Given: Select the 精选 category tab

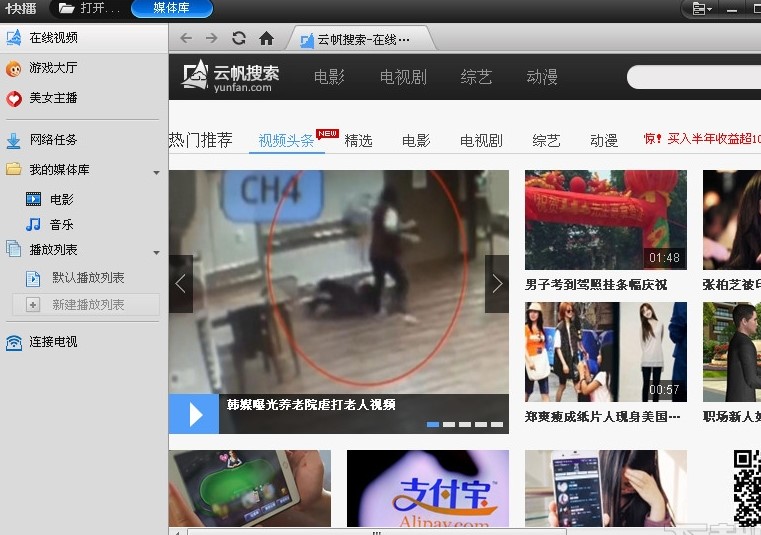Looking at the screenshot, I should coord(358,141).
